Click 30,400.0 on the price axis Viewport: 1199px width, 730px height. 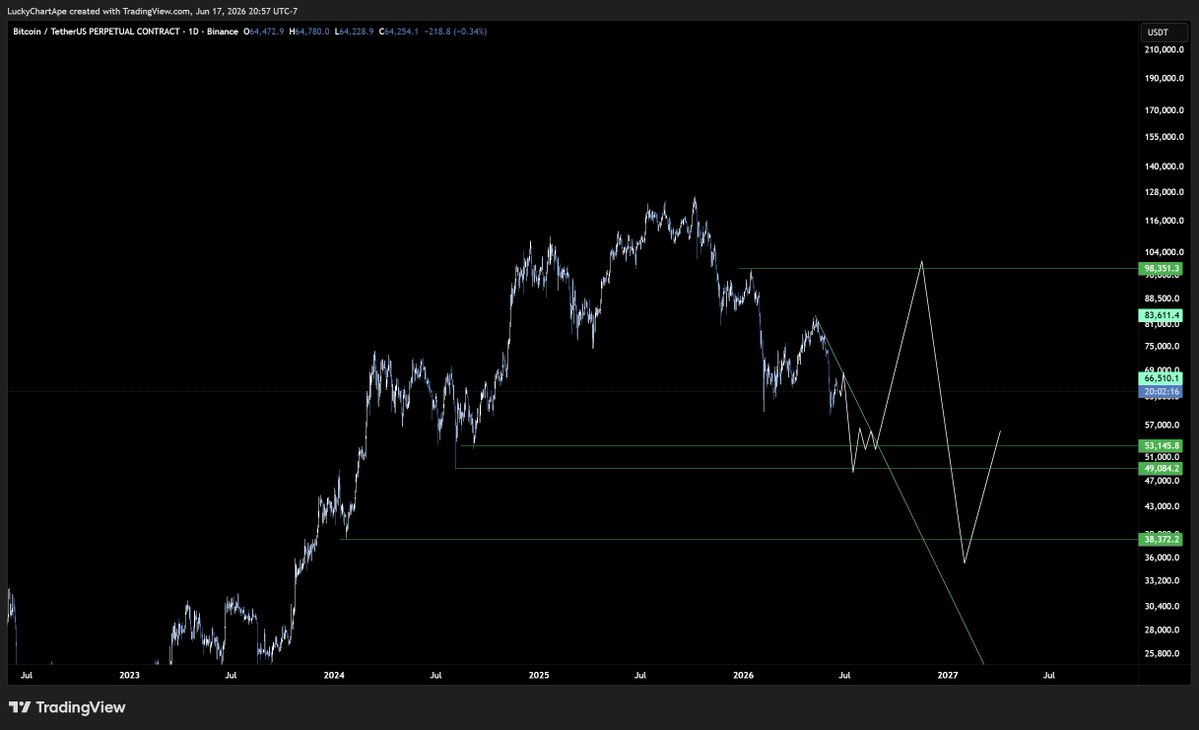(1162, 606)
